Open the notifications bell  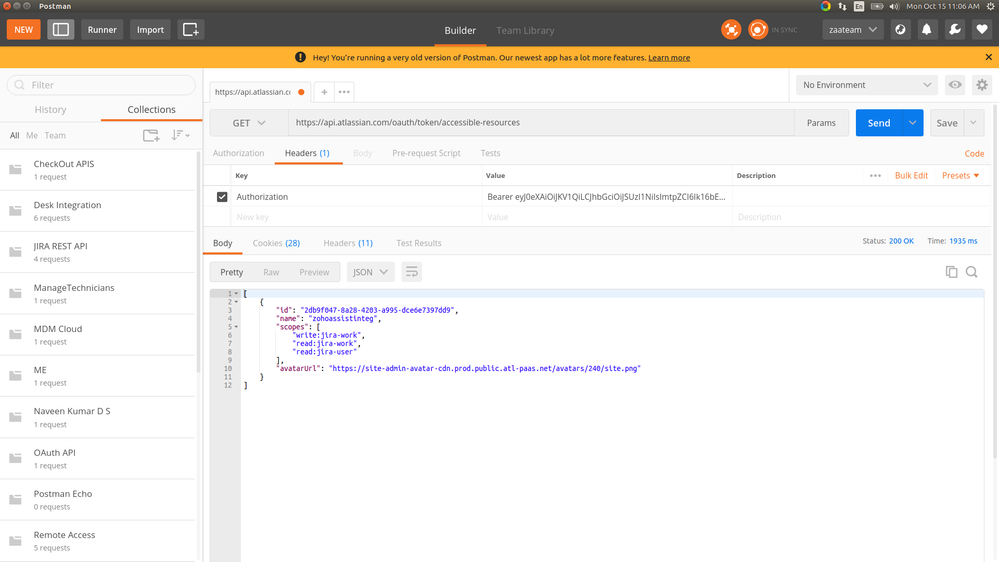tap(927, 30)
